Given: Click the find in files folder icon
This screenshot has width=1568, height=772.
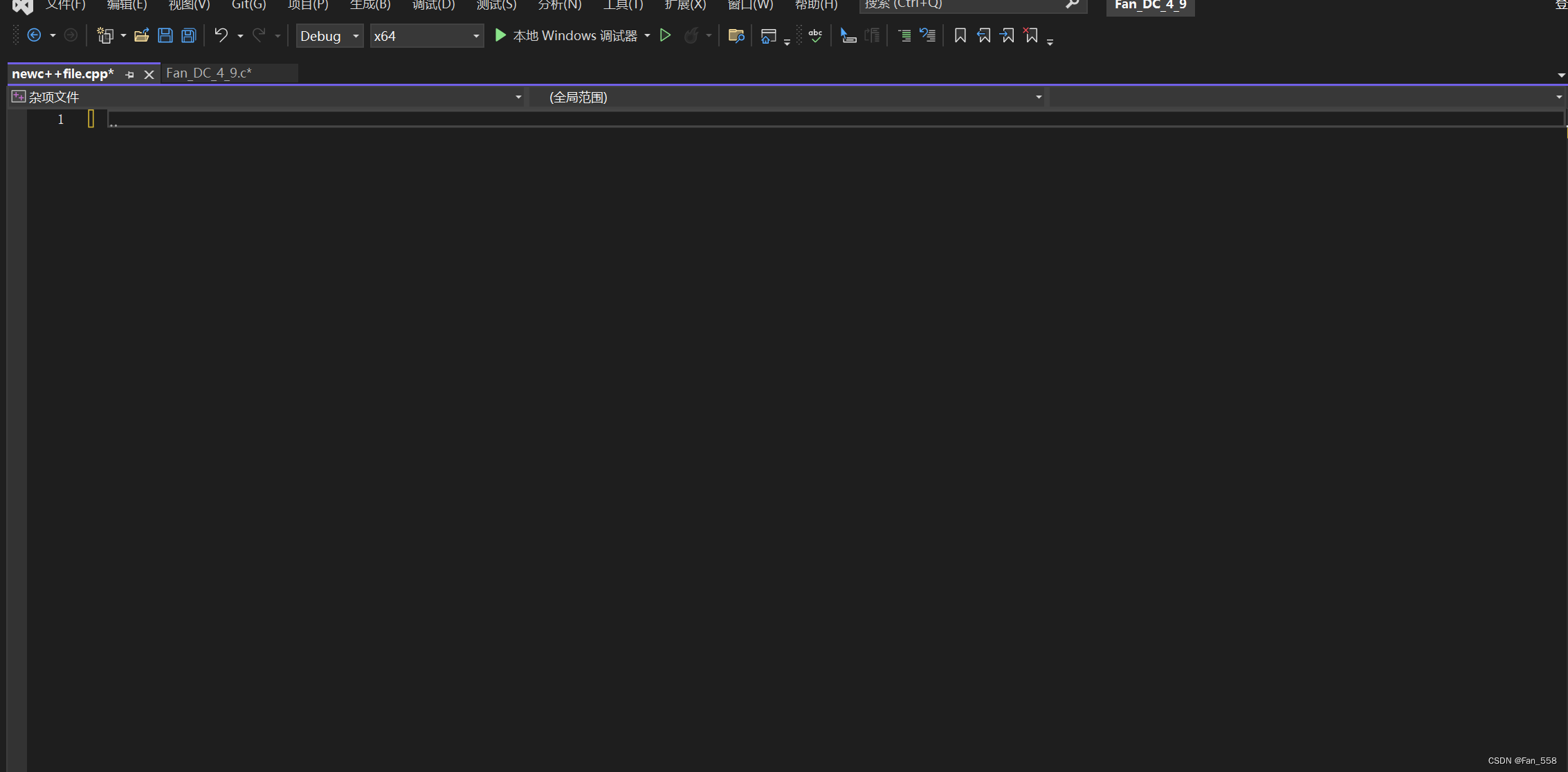Looking at the screenshot, I should pos(736,35).
